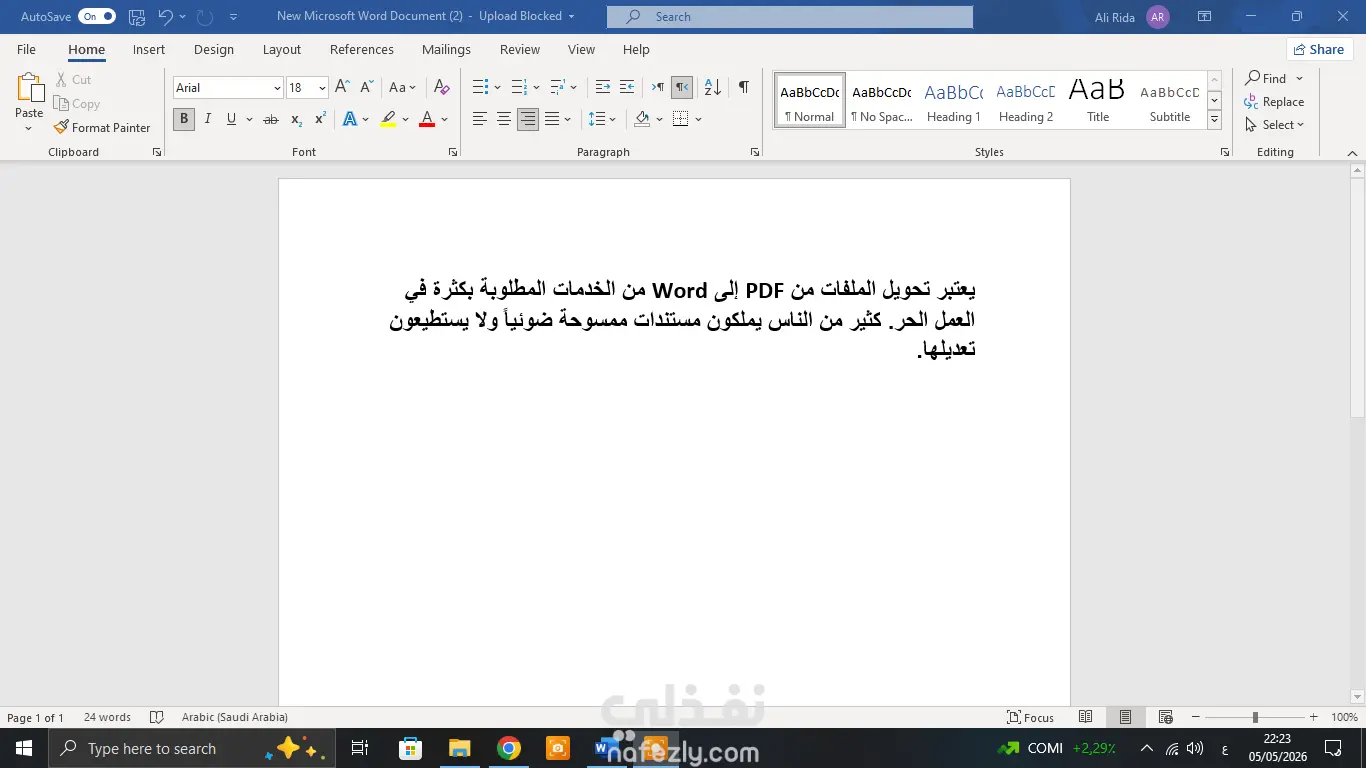
Task: Set left-to-right text direction
Action: [x=658, y=88]
